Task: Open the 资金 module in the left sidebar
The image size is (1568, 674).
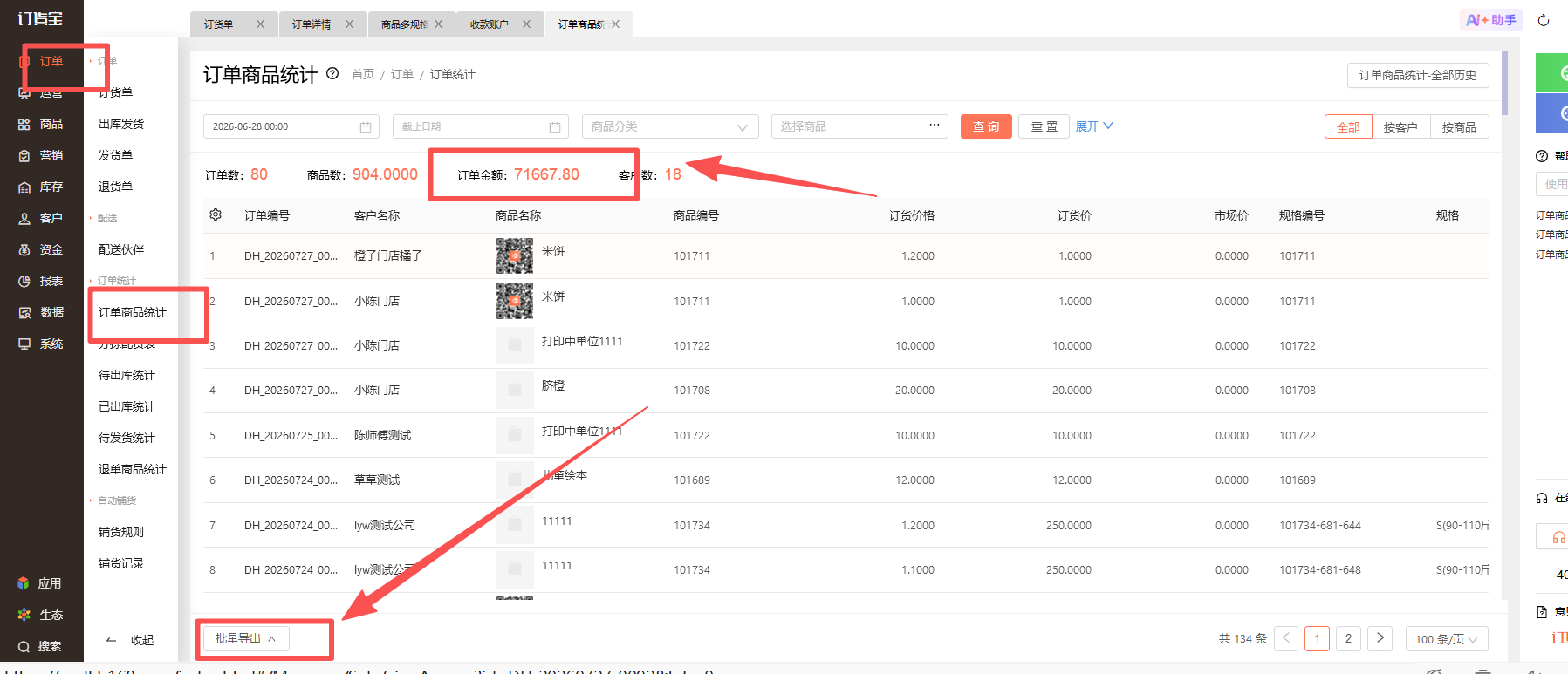Action: coord(41,249)
